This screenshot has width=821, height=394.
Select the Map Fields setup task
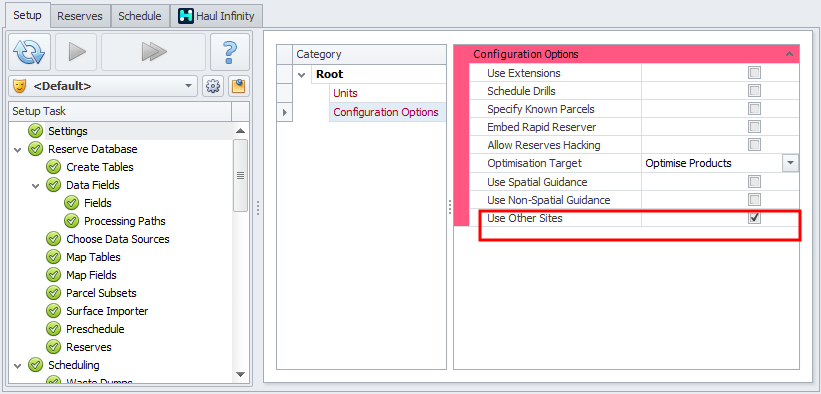91,275
